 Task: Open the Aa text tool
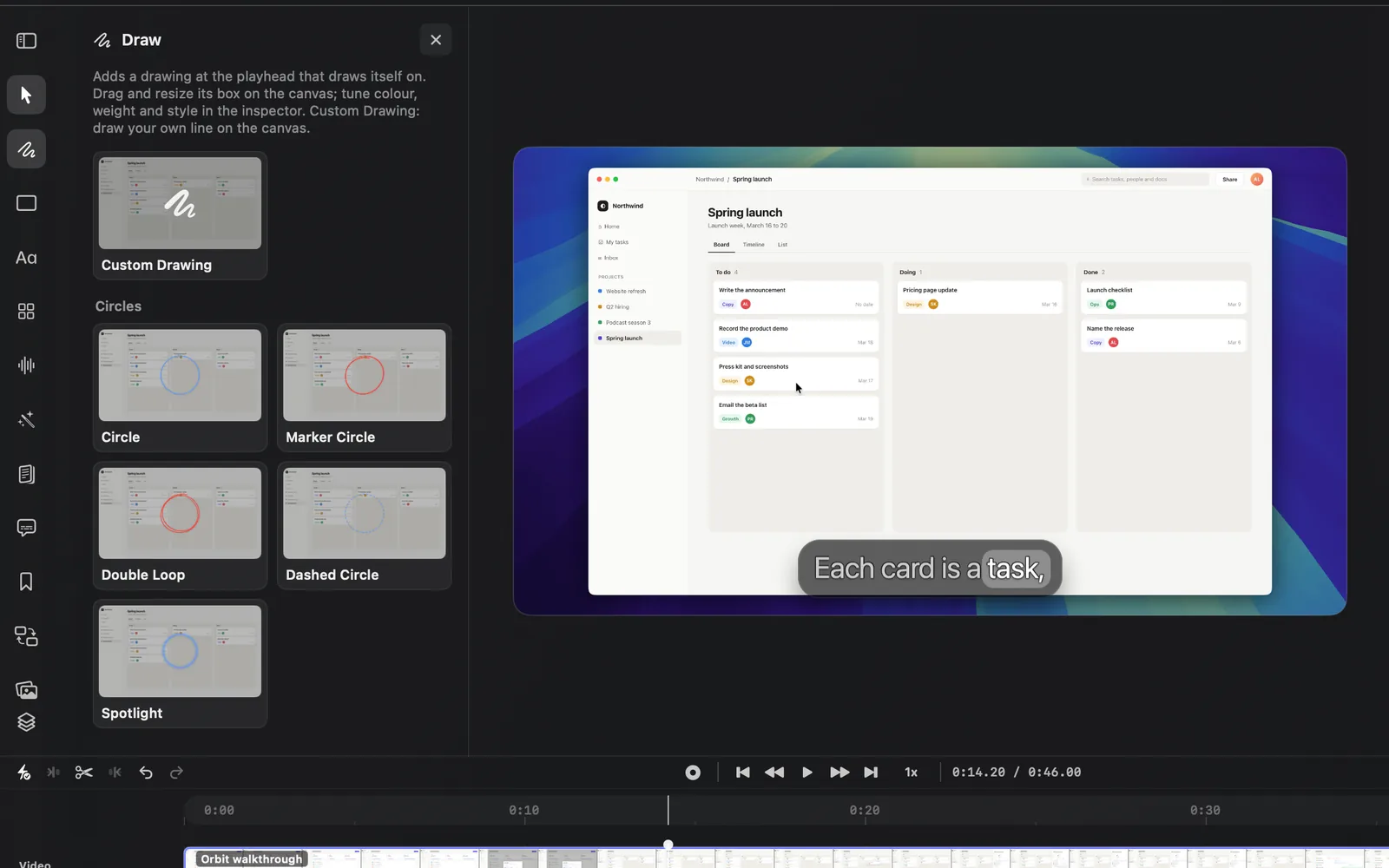[x=26, y=258]
